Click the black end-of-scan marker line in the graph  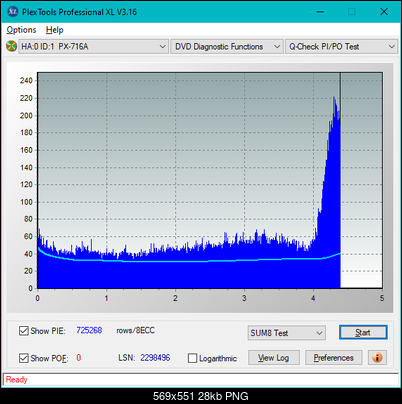340,98
